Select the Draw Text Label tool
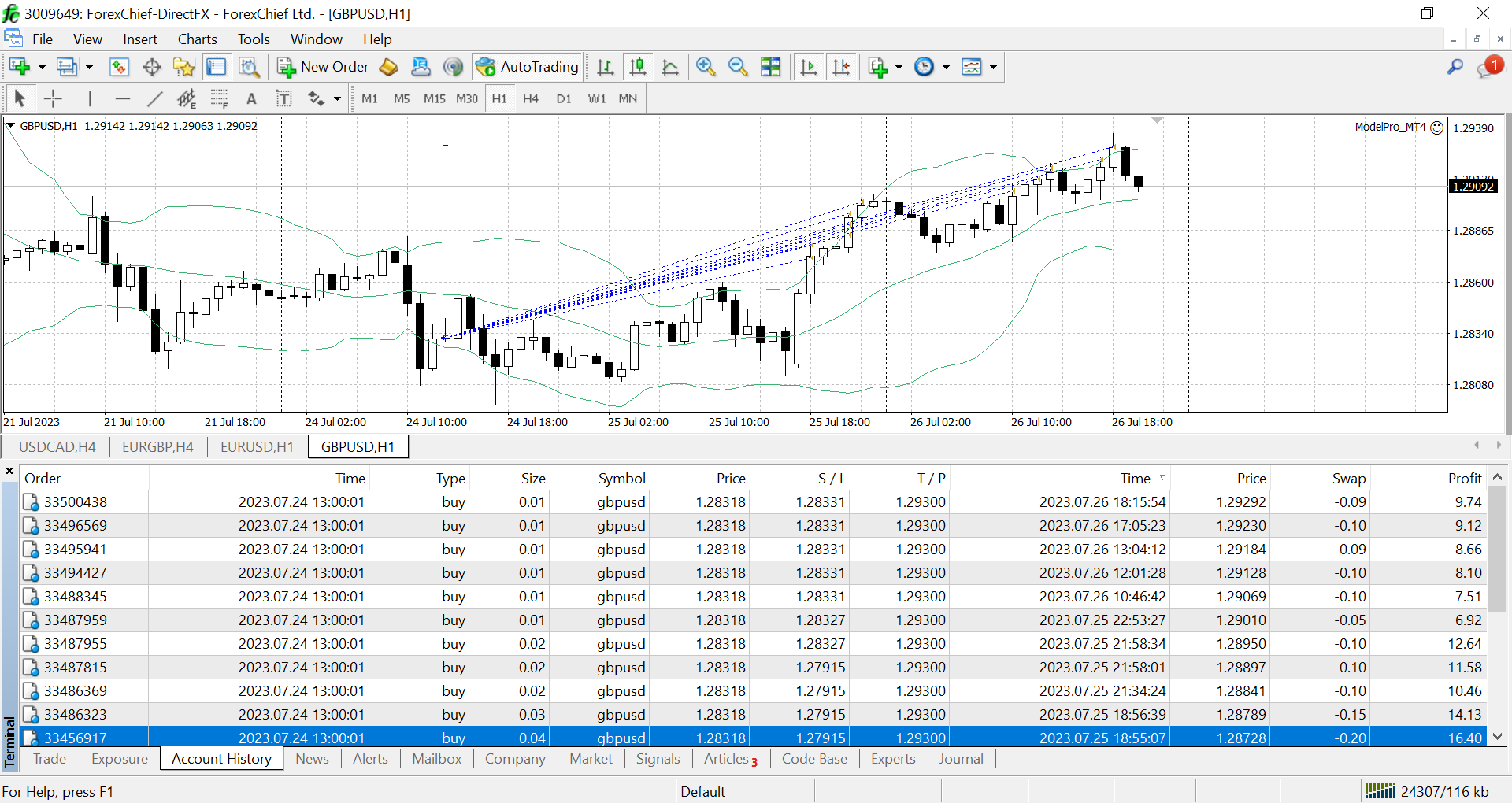1512x803 pixels. pos(283,98)
